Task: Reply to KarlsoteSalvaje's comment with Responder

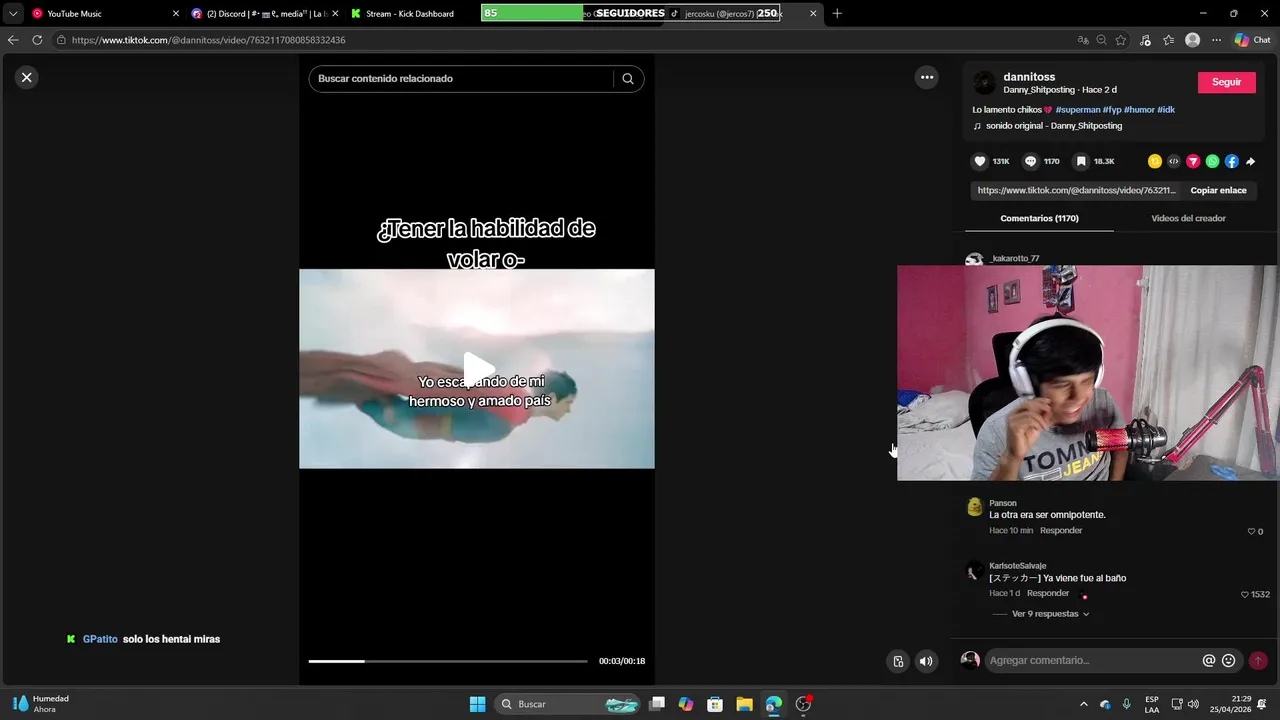Action: point(1048,593)
